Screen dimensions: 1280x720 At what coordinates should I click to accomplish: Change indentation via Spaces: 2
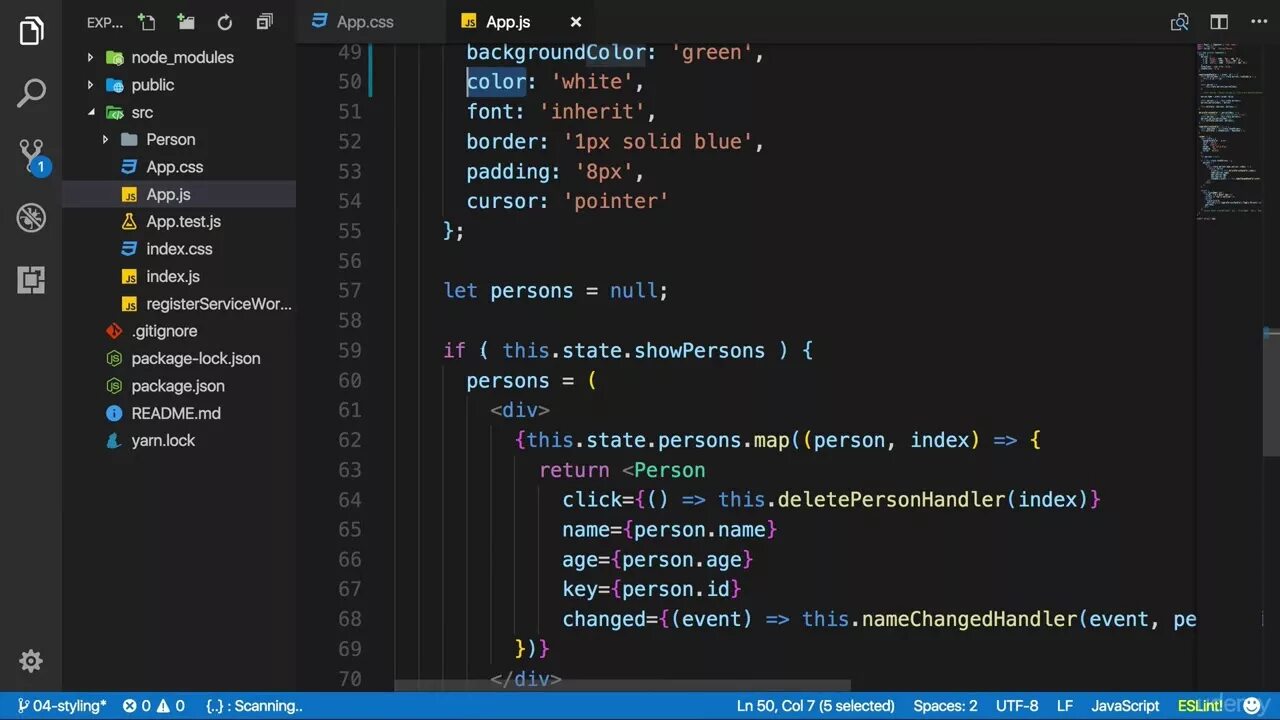click(945, 706)
